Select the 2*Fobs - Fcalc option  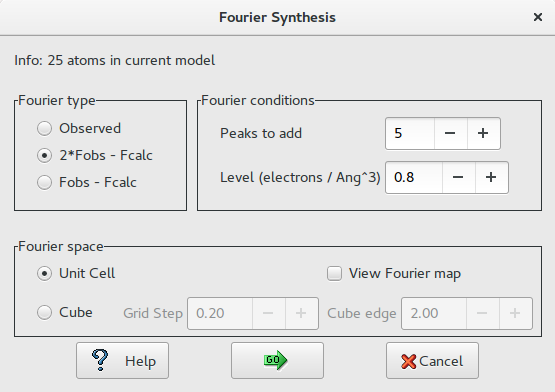click(45, 155)
